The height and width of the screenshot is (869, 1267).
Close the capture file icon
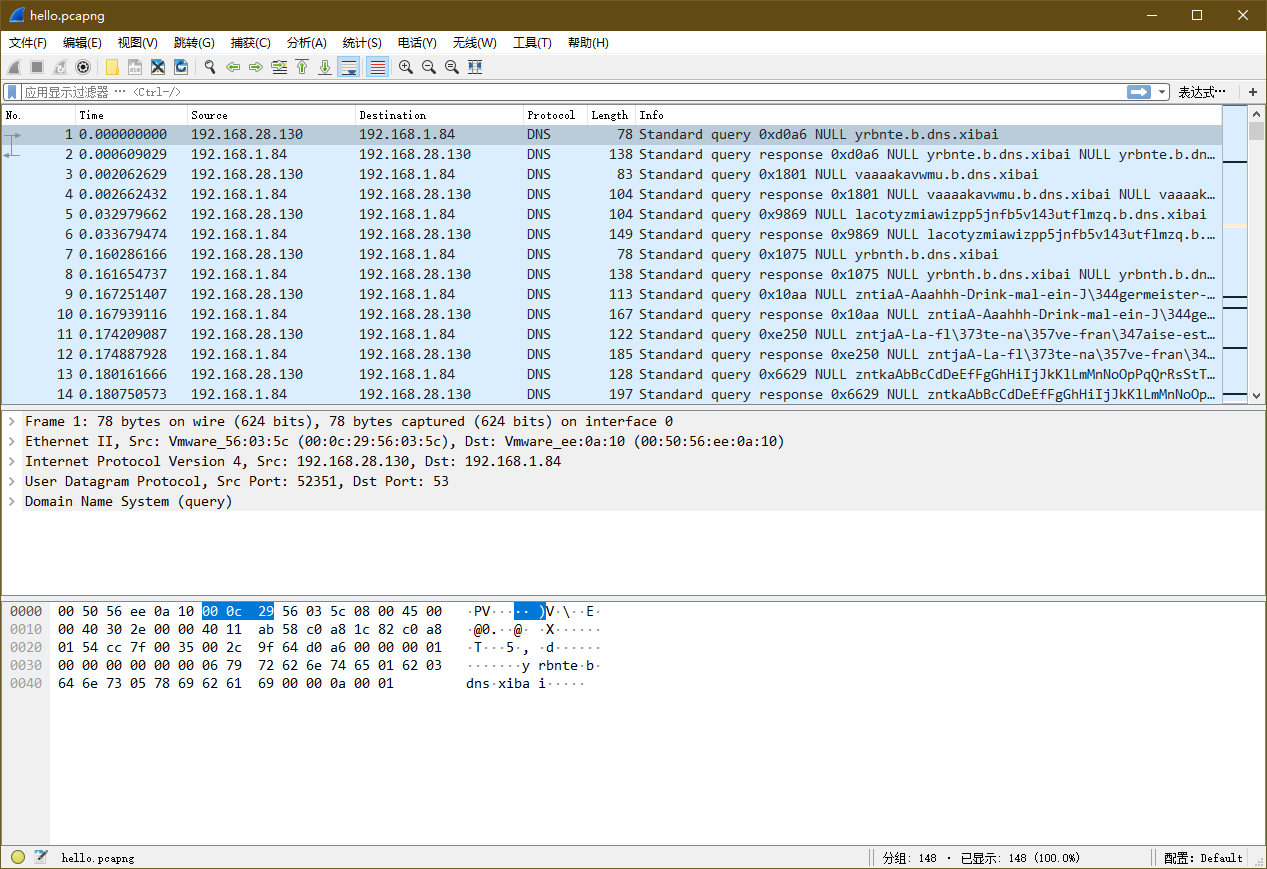pos(158,67)
